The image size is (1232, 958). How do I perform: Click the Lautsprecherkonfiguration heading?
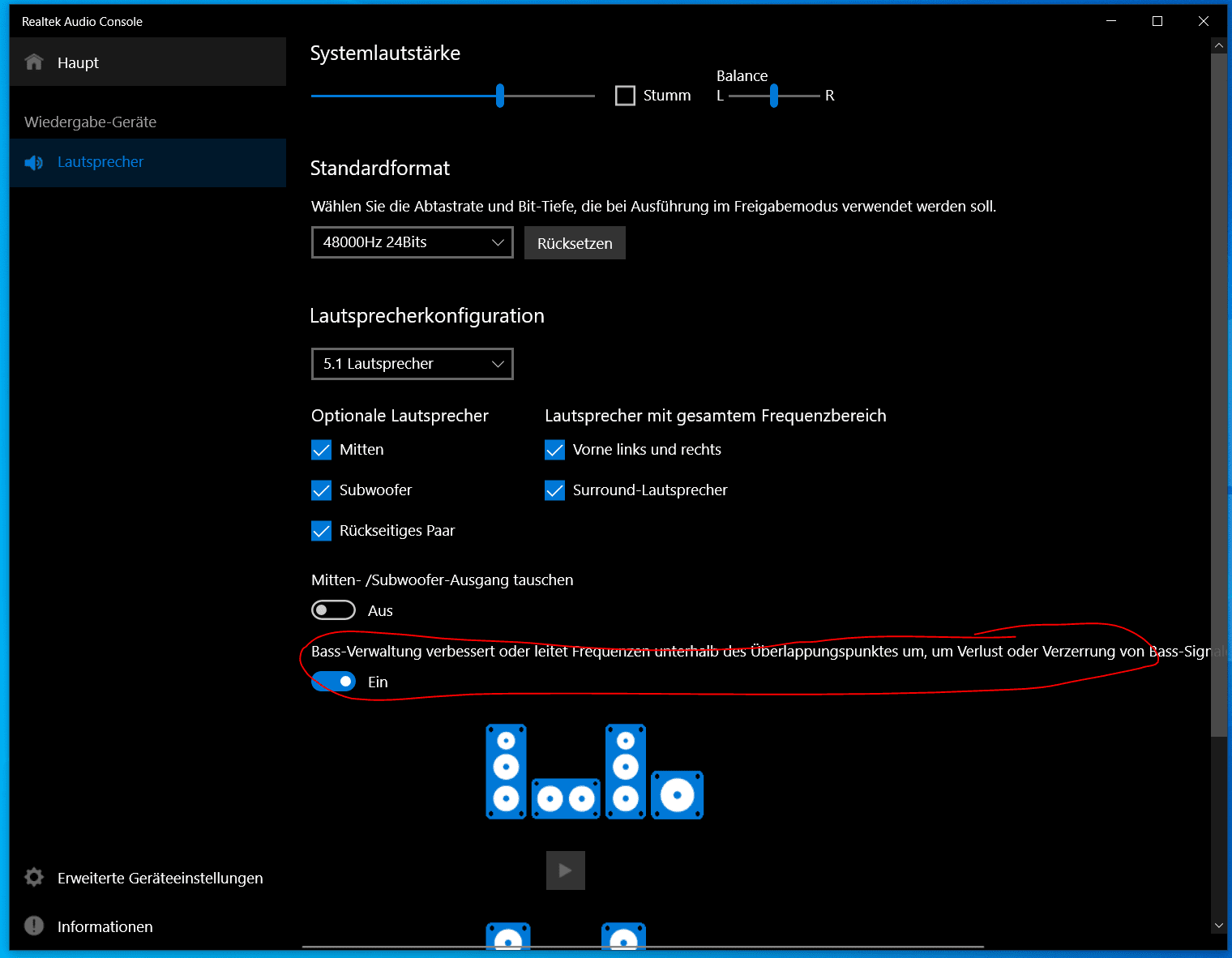[427, 315]
